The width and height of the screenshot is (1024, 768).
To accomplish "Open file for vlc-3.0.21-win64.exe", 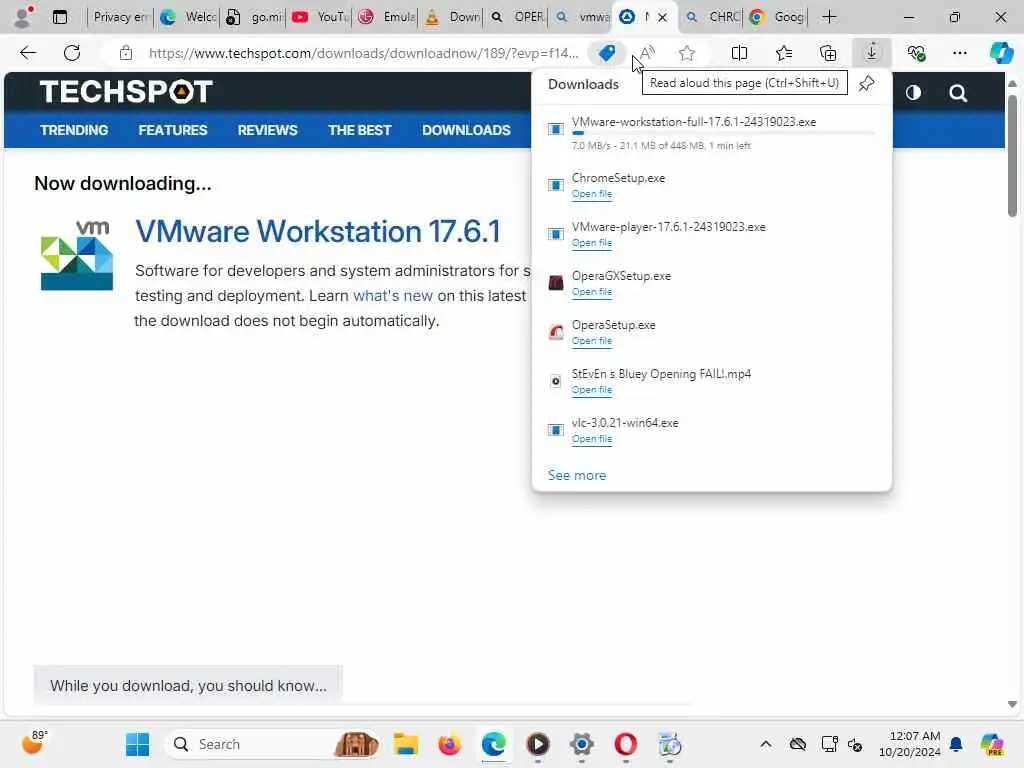I will [x=592, y=439].
